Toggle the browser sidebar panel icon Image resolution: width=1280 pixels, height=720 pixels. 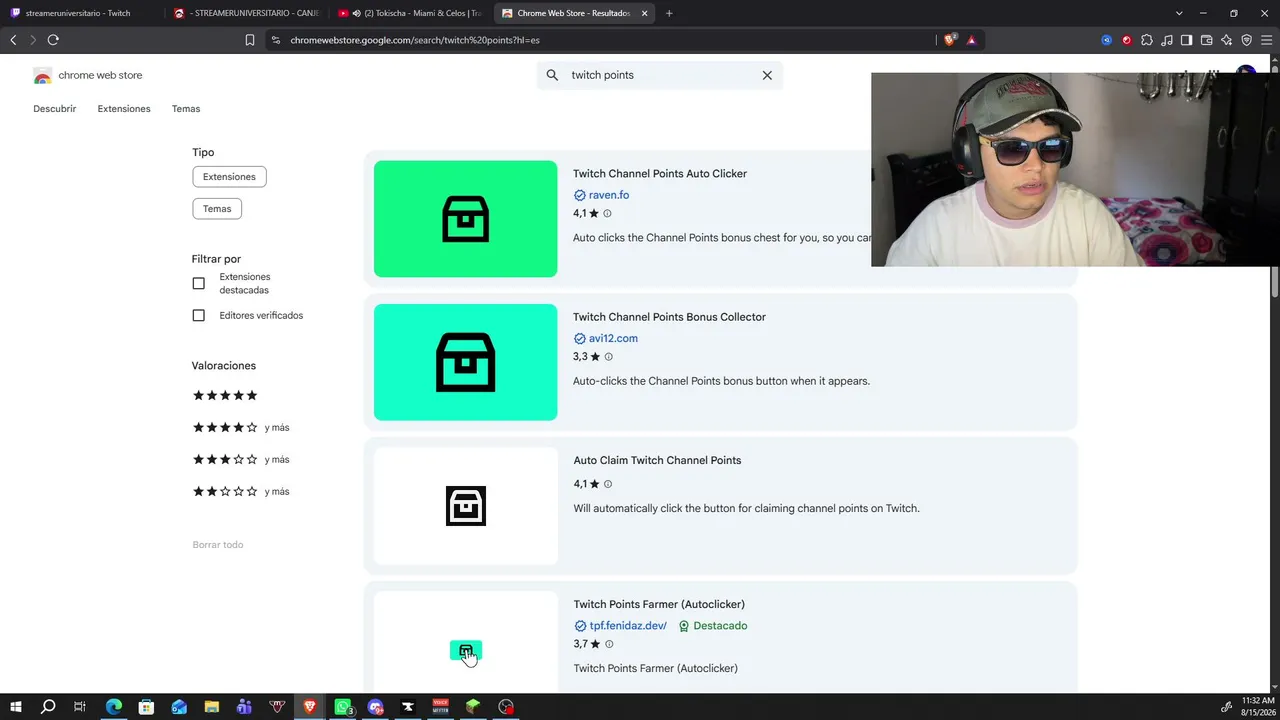tap(1186, 40)
